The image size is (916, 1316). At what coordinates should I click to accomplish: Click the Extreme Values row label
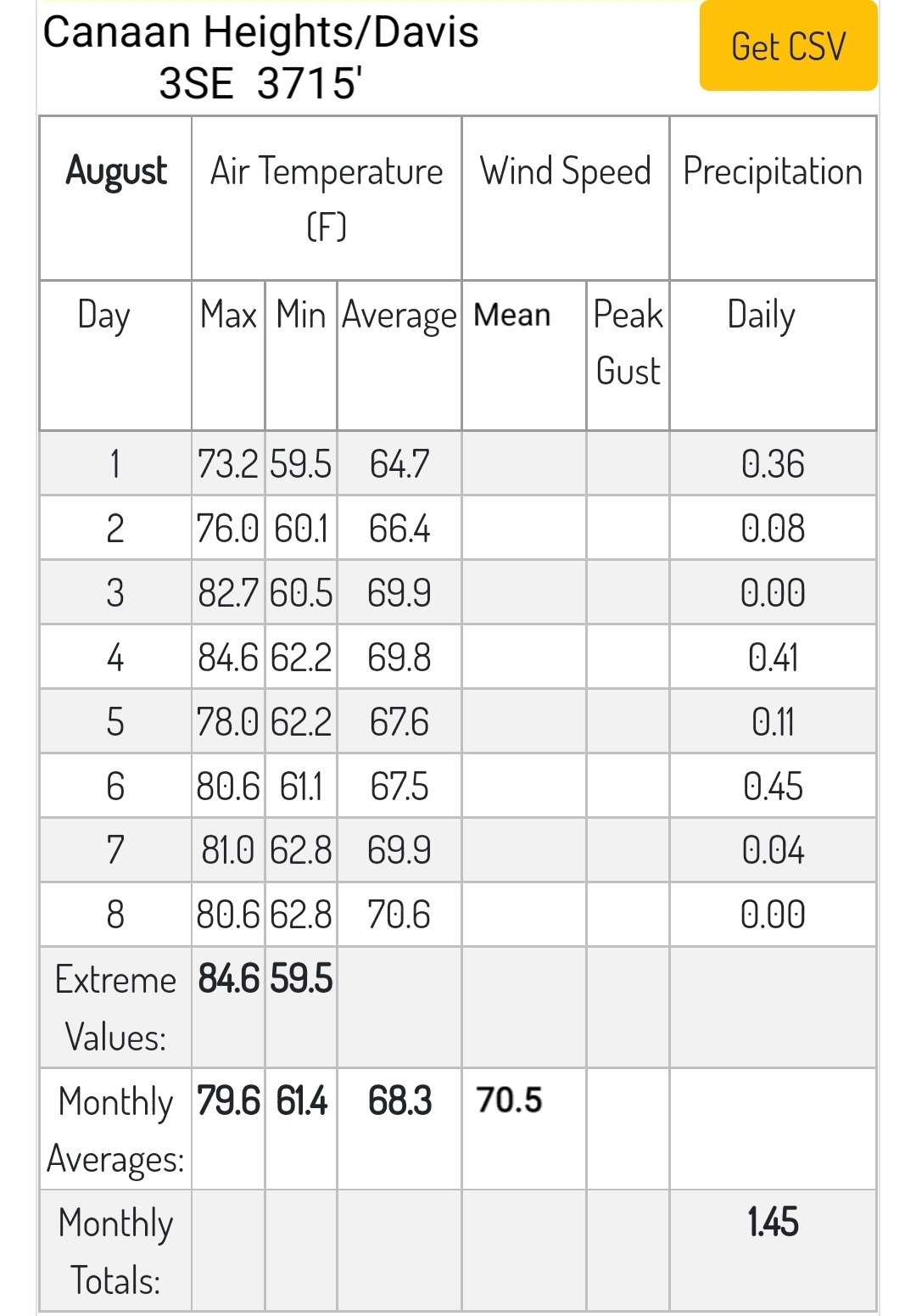tap(116, 1008)
